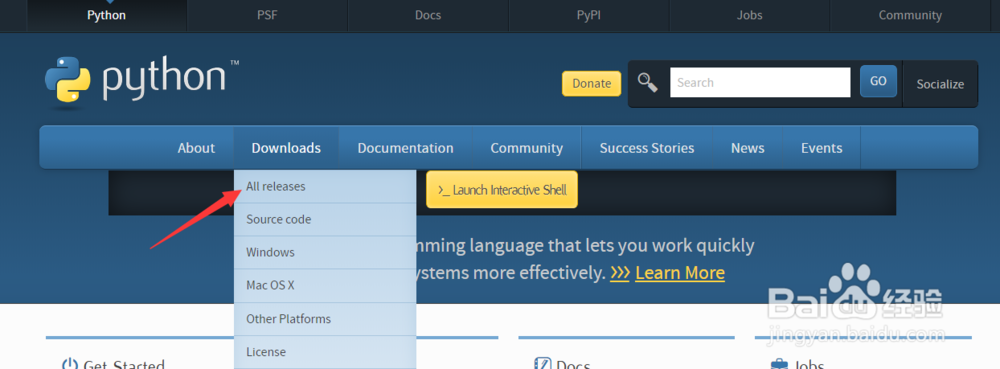Open the Success Stories menu
1000x369 pixels.
(x=647, y=148)
